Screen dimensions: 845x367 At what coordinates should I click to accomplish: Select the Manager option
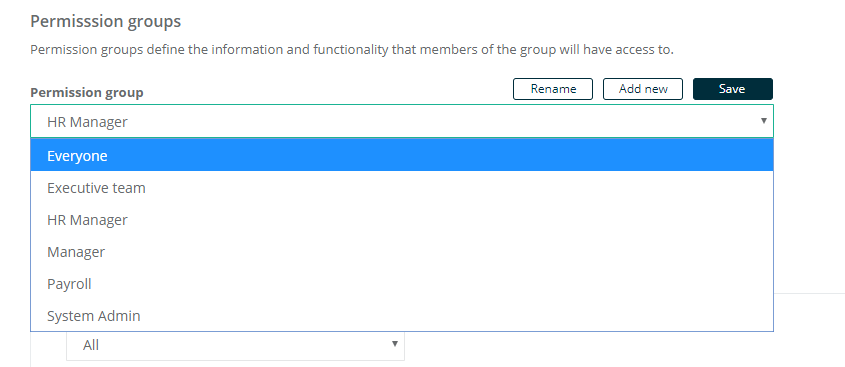tap(402, 252)
